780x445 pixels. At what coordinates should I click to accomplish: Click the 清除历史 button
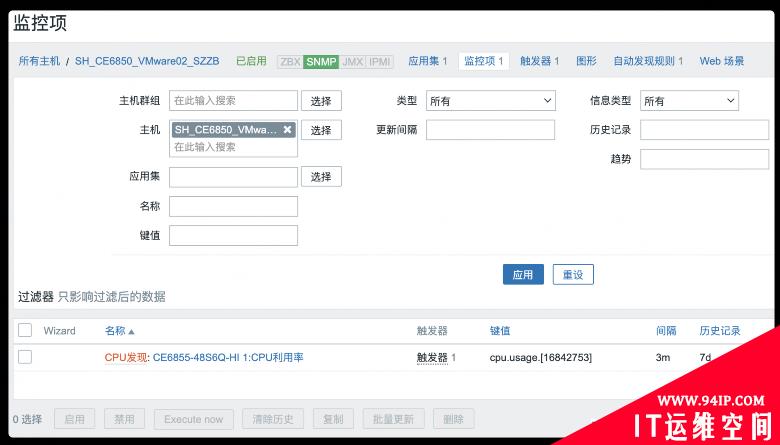point(273,419)
